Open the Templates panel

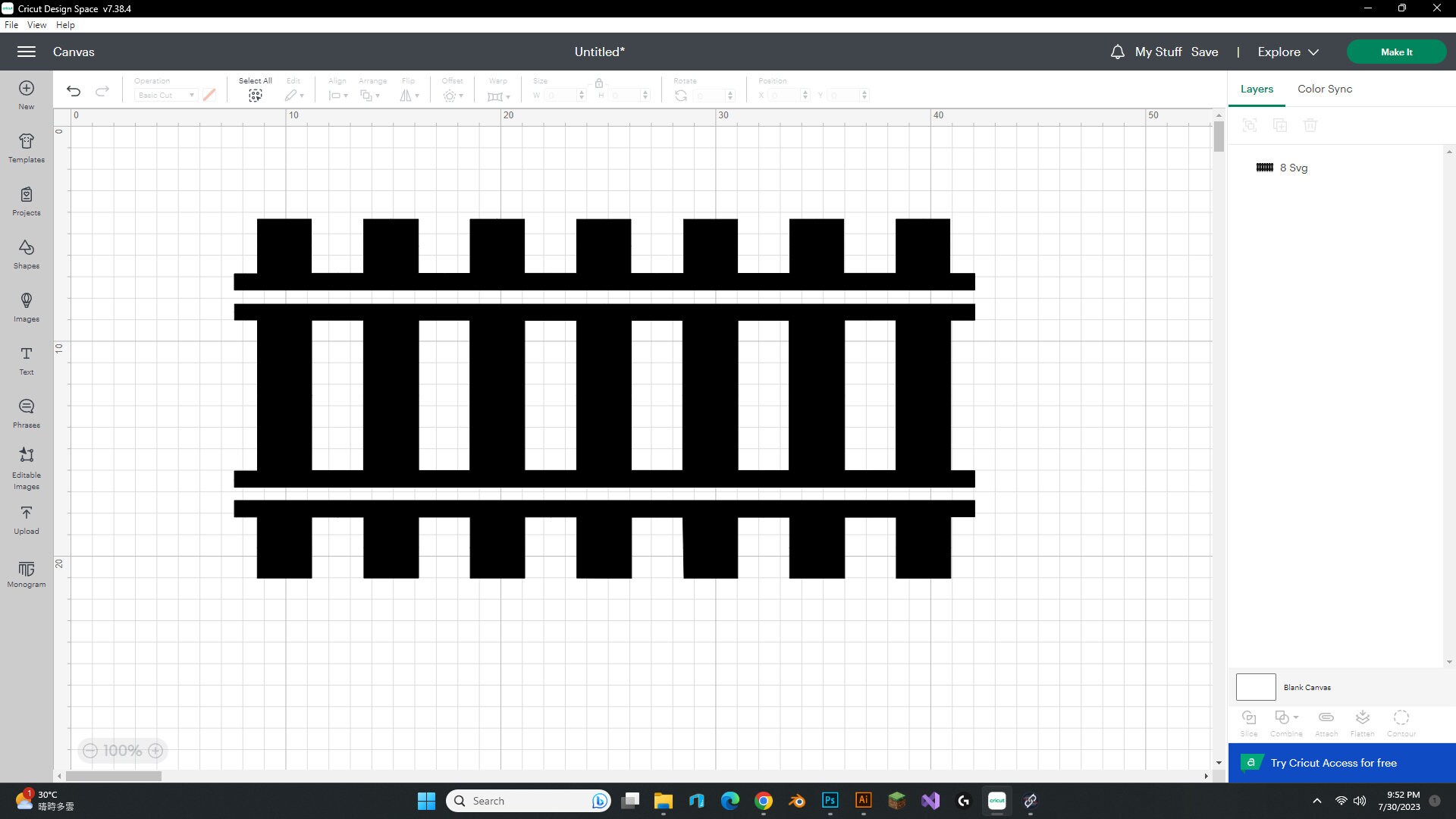pos(26,148)
